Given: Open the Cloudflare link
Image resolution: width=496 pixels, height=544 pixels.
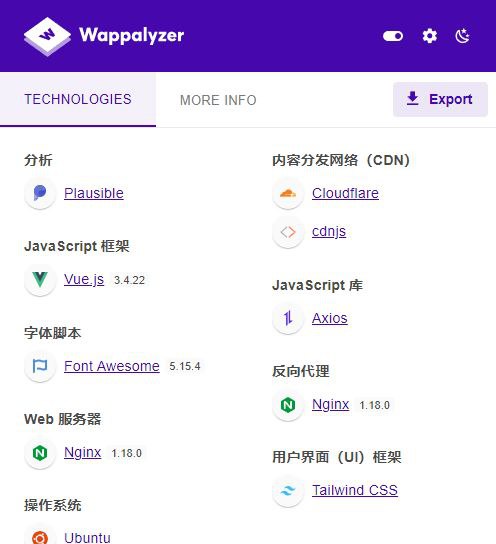Looking at the screenshot, I should (345, 193).
